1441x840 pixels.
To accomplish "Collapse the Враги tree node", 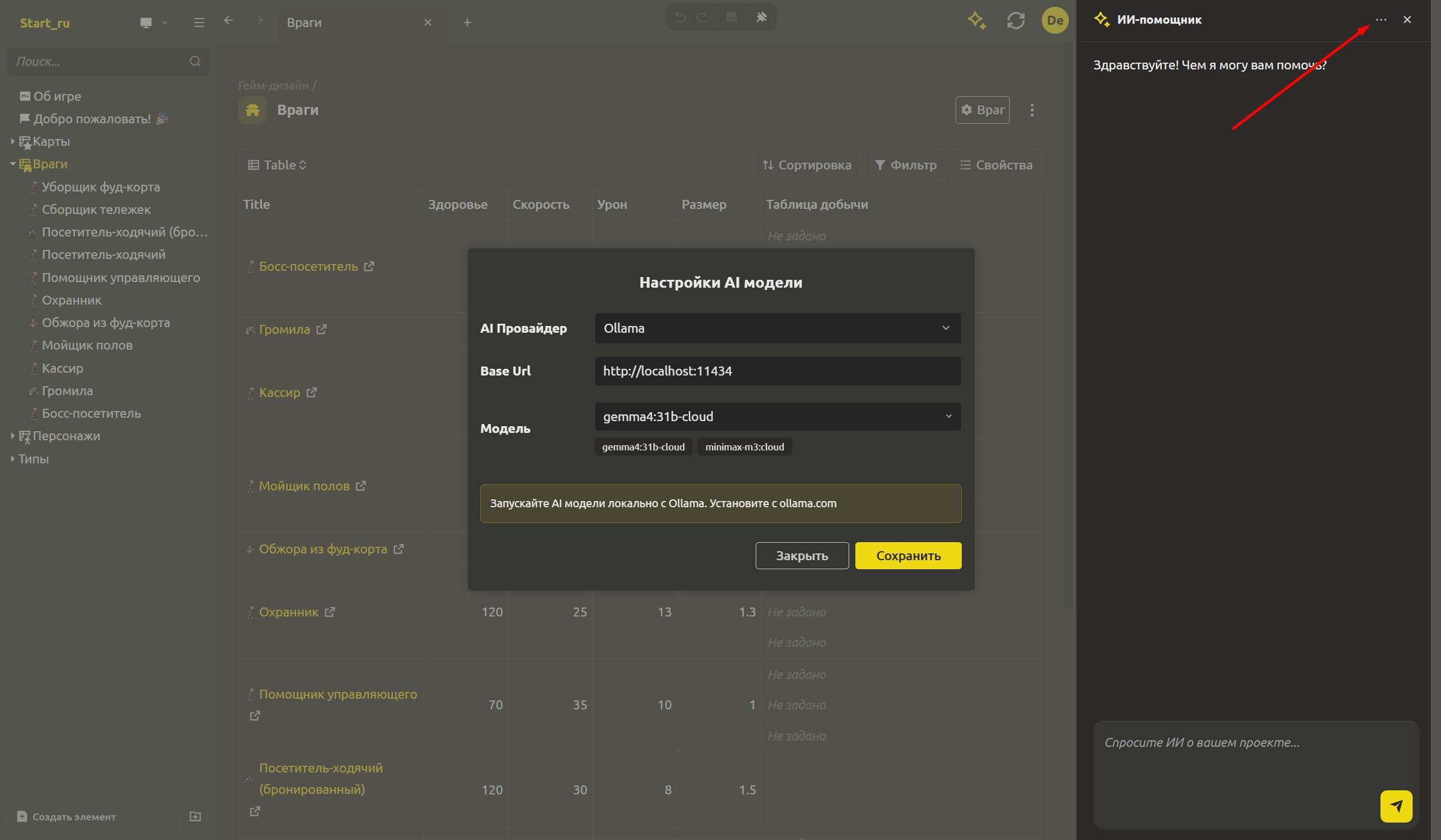I will tap(12, 163).
